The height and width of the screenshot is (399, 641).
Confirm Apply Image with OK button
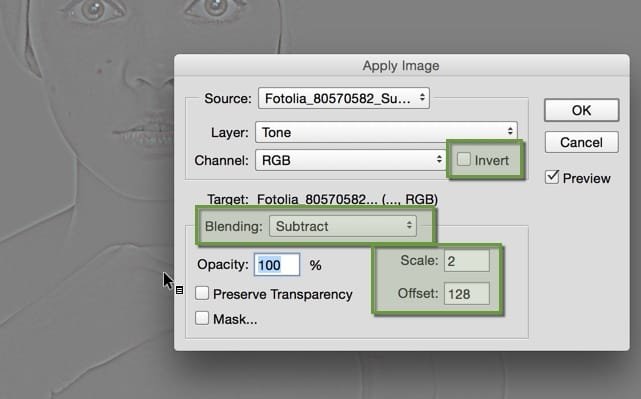tap(581, 110)
